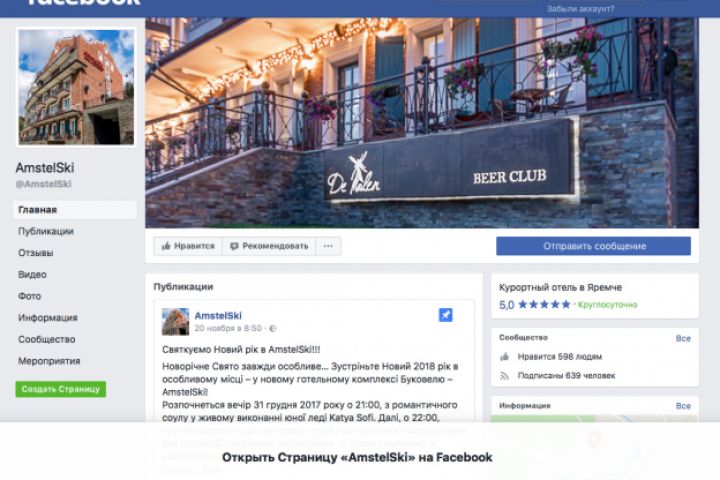Screen dimensions: 720x480
Task: Click the Забыли аккаунт? link
Action: (580, 9)
